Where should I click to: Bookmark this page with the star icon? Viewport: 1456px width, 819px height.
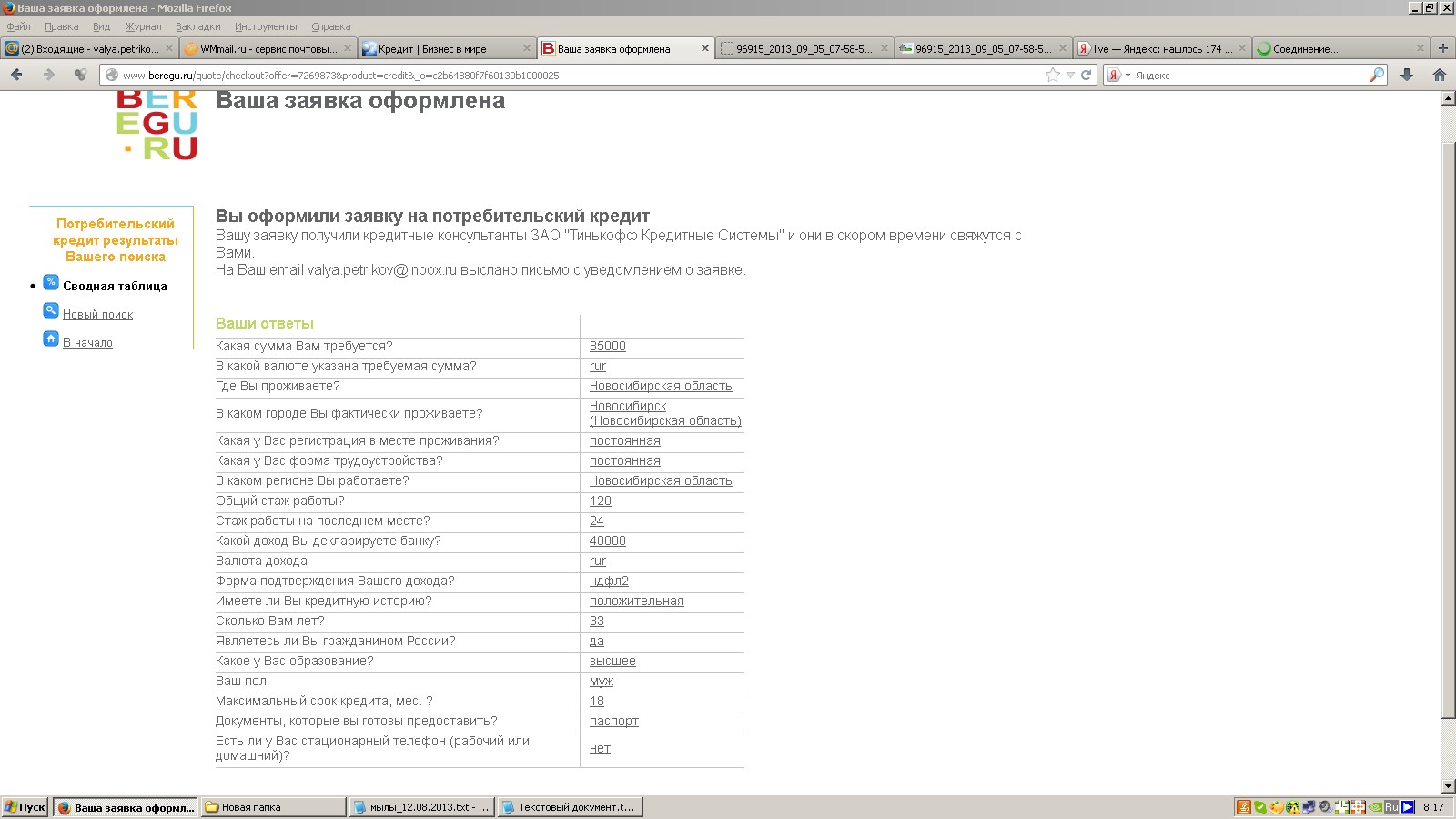point(1053,75)
